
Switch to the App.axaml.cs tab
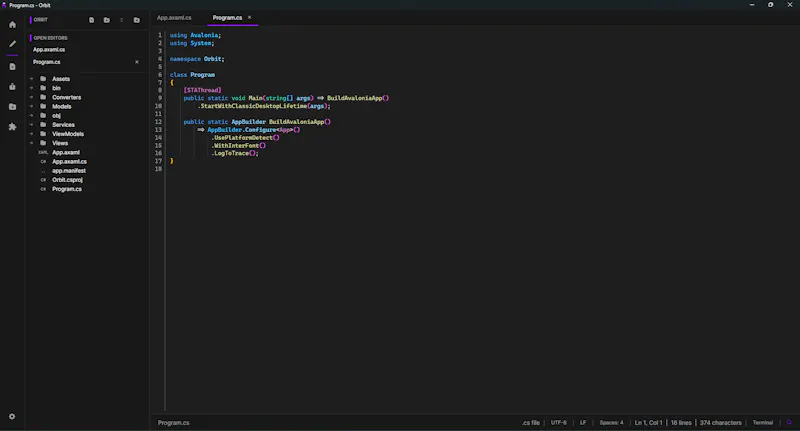point(174,17)
